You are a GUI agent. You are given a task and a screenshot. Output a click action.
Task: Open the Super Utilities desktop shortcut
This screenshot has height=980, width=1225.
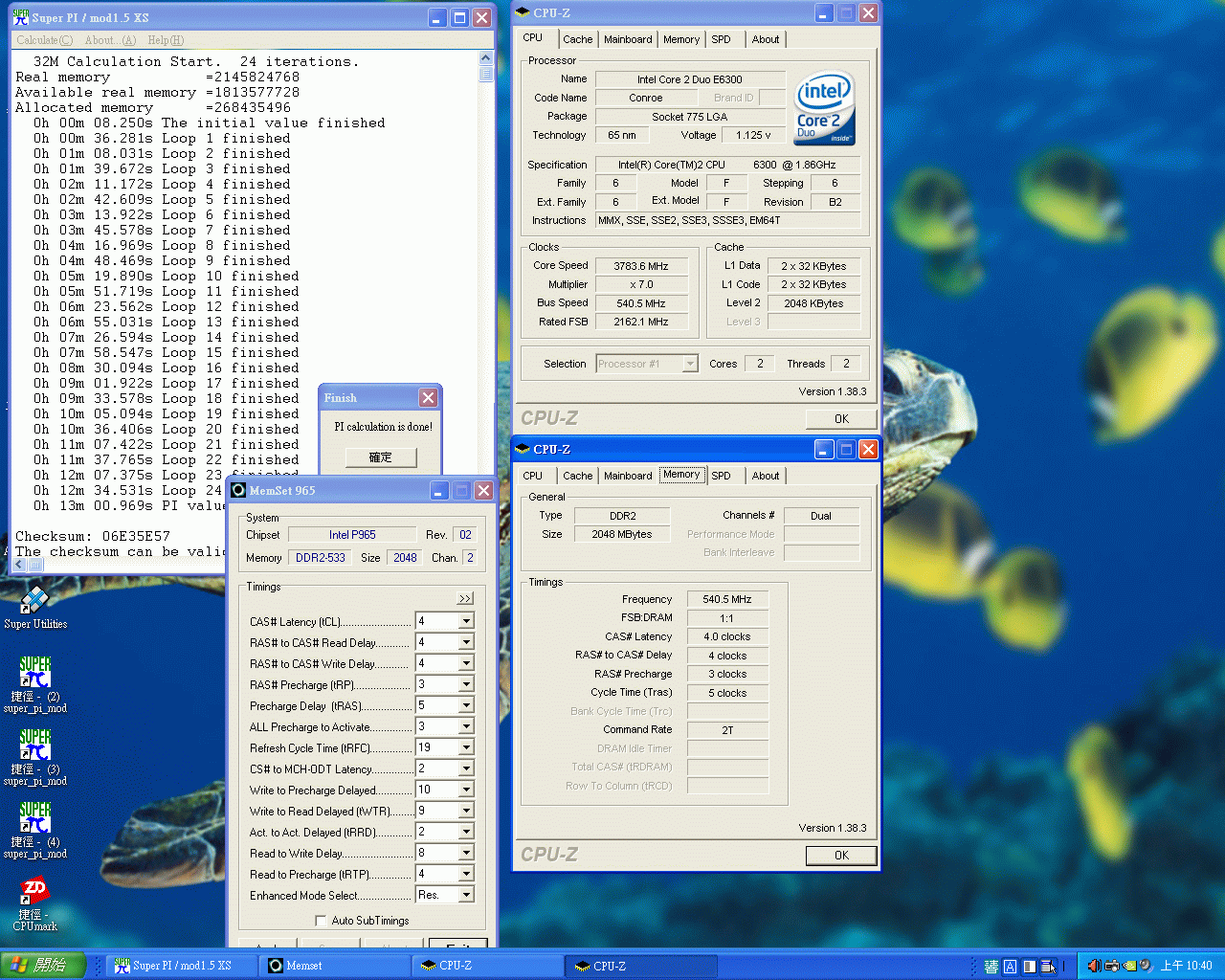(x=35, y=607)
